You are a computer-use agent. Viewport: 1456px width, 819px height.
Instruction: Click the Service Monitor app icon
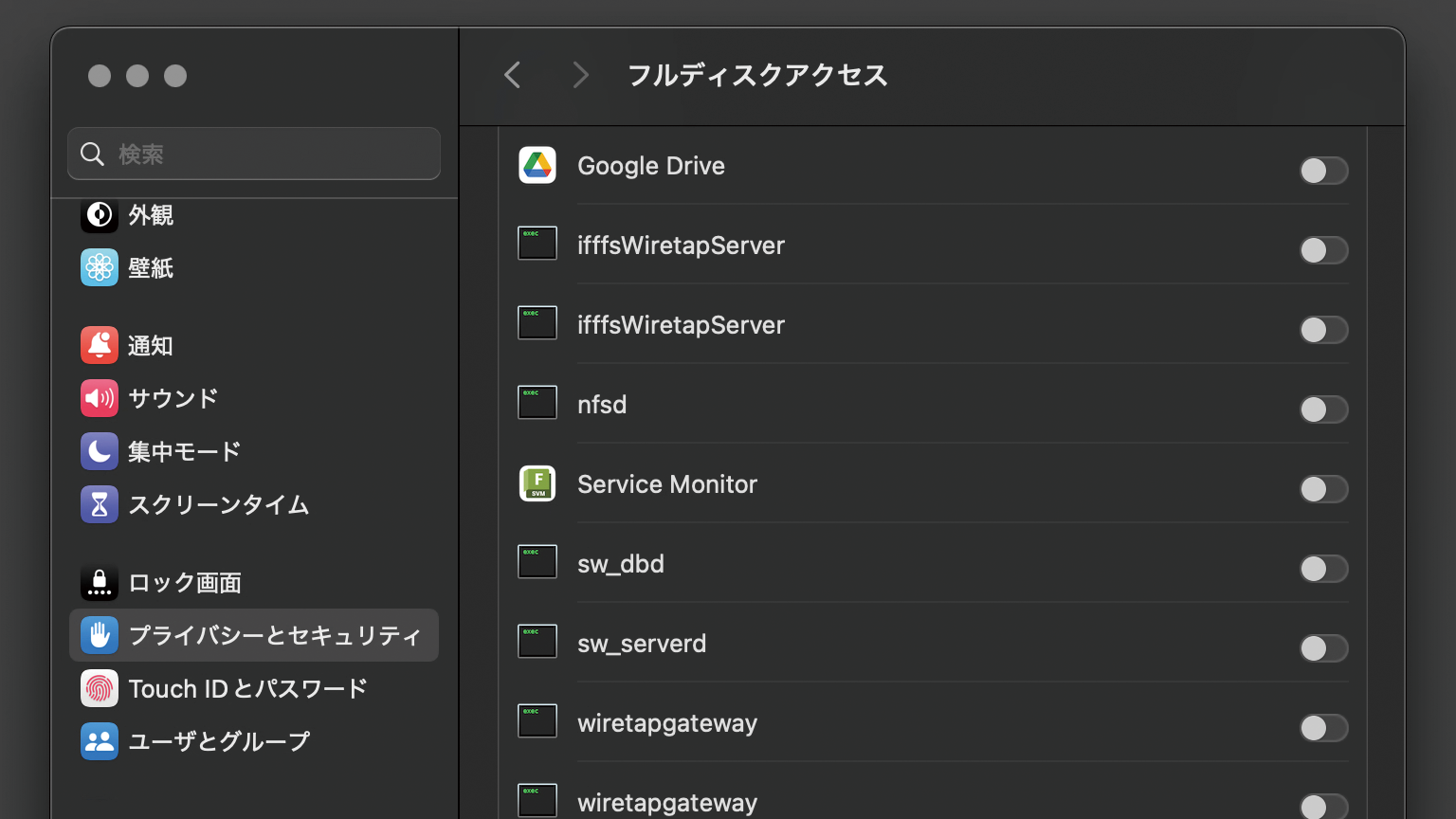click(537, 484)
